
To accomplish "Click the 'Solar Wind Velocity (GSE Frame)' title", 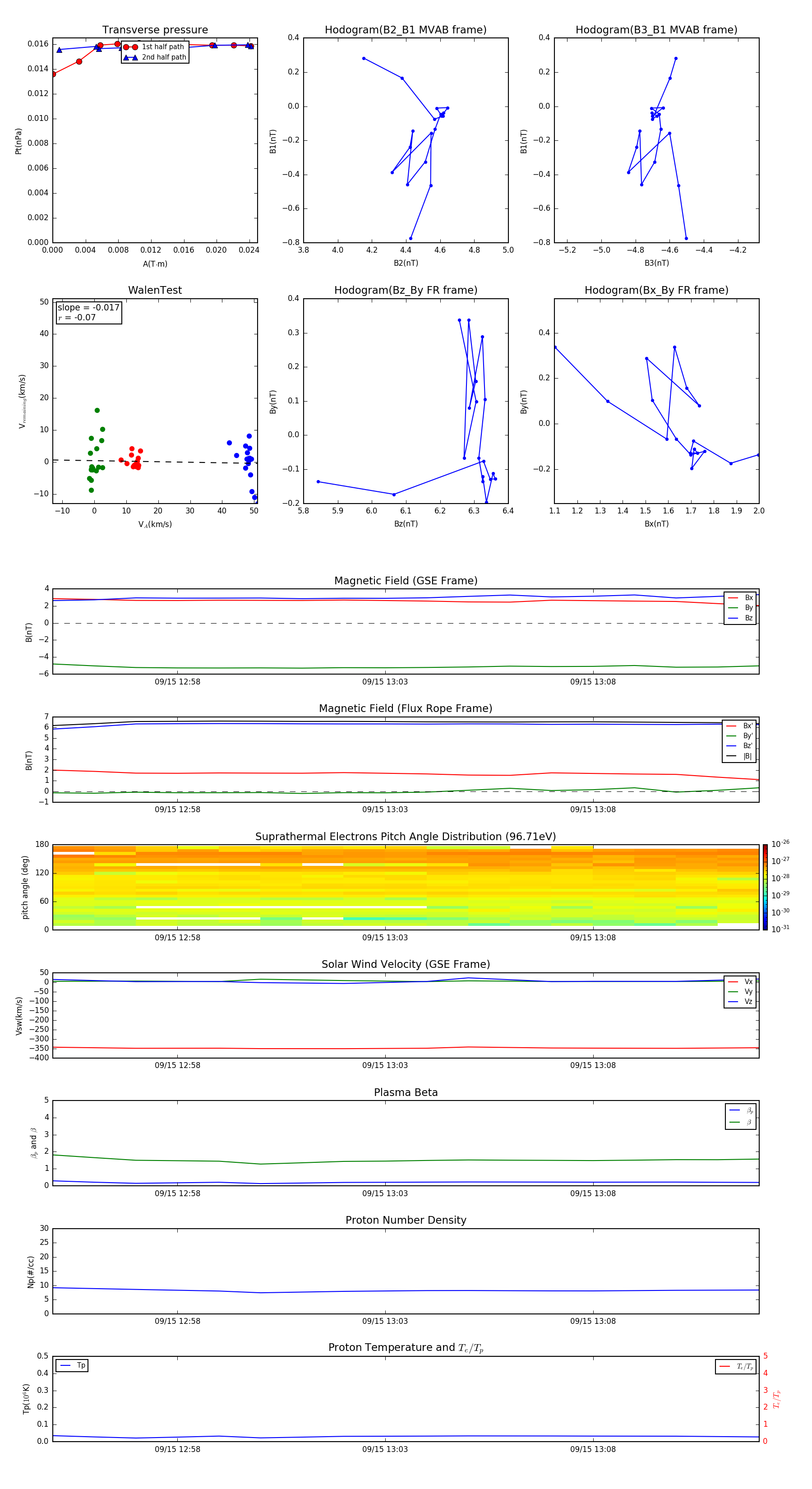I will click(406, 965).
